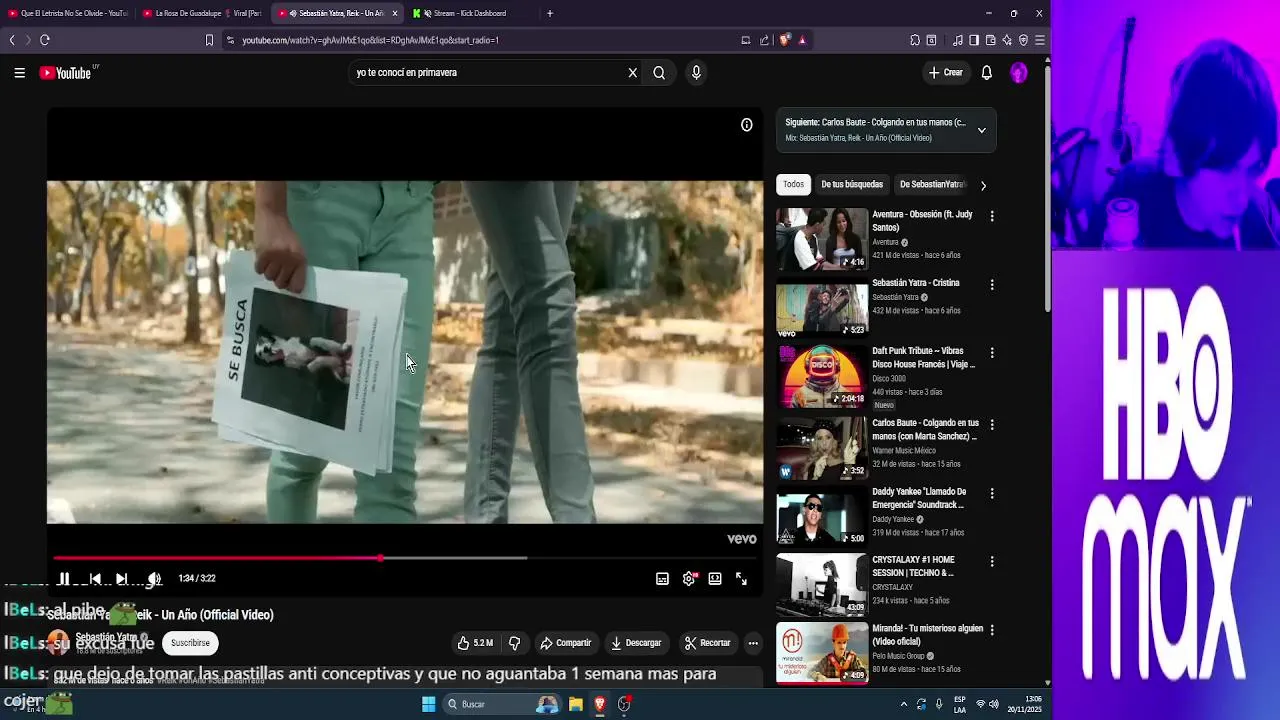This screenshot has height=720, width=1280.
Task: Open options for Miranda! video
Action: [991, 630]
